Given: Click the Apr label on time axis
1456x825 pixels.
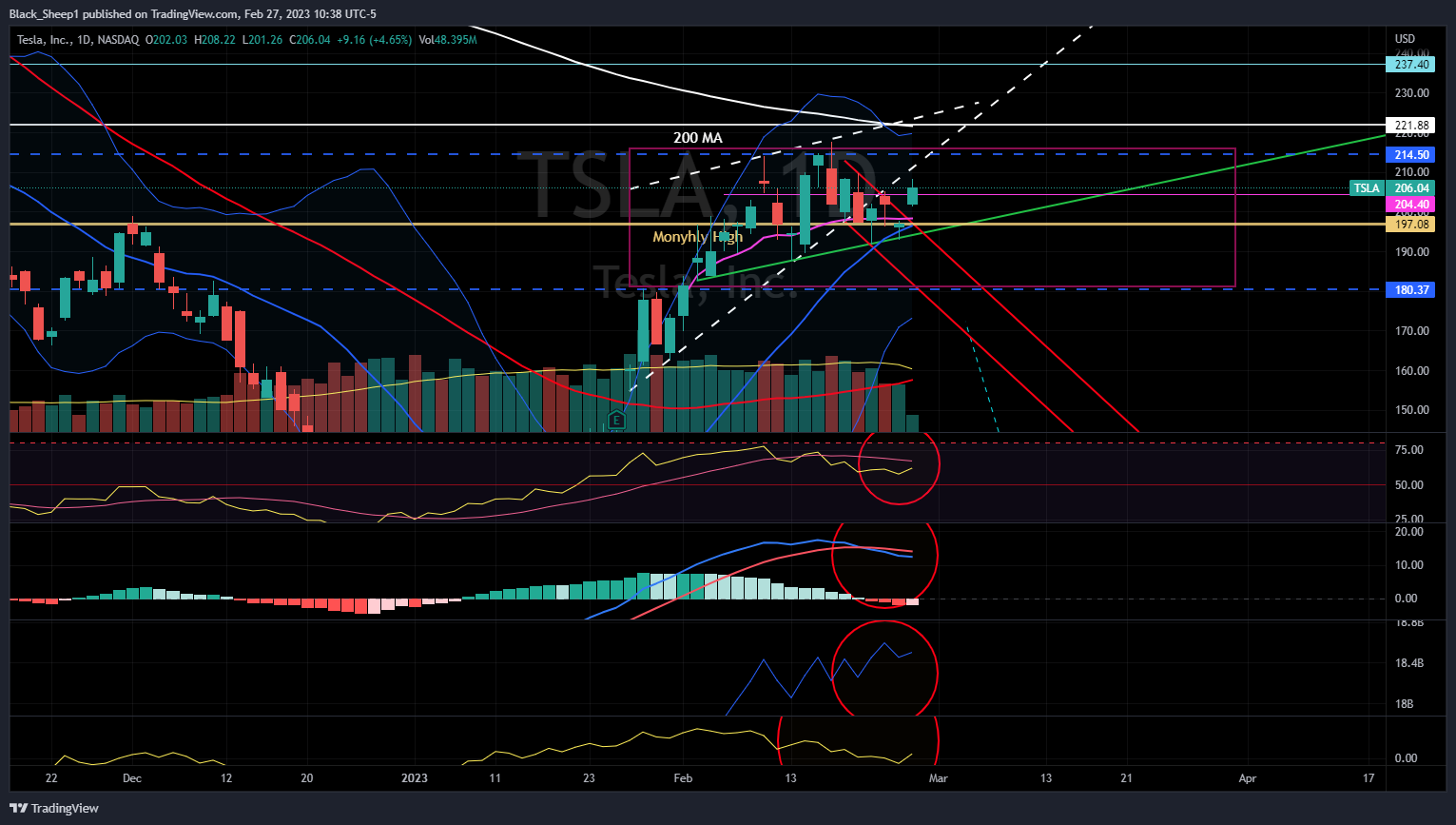Looking at the screenshot, I should (1247, 778).
